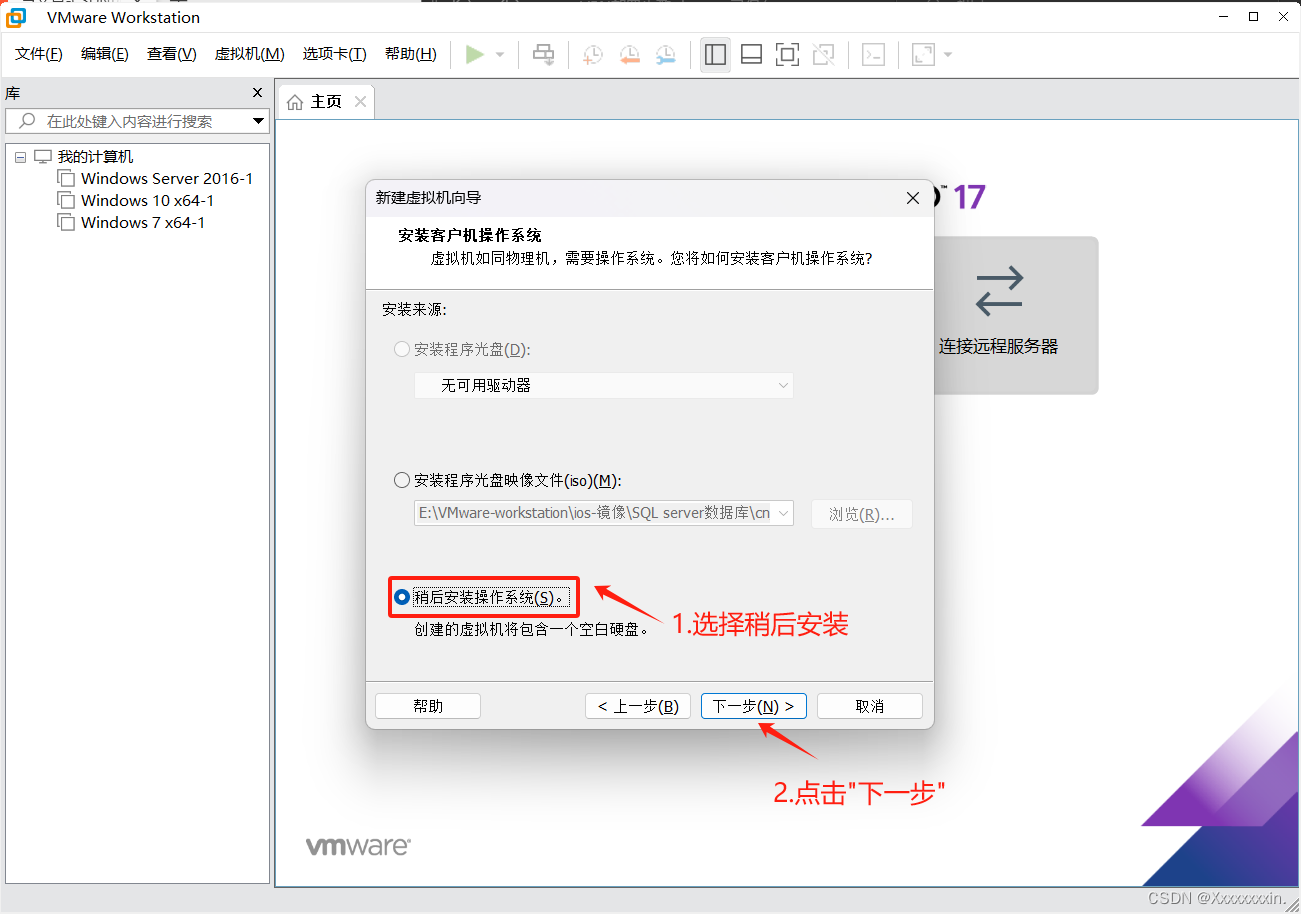Click the 取消 cancel button

[x=870, y=706]
